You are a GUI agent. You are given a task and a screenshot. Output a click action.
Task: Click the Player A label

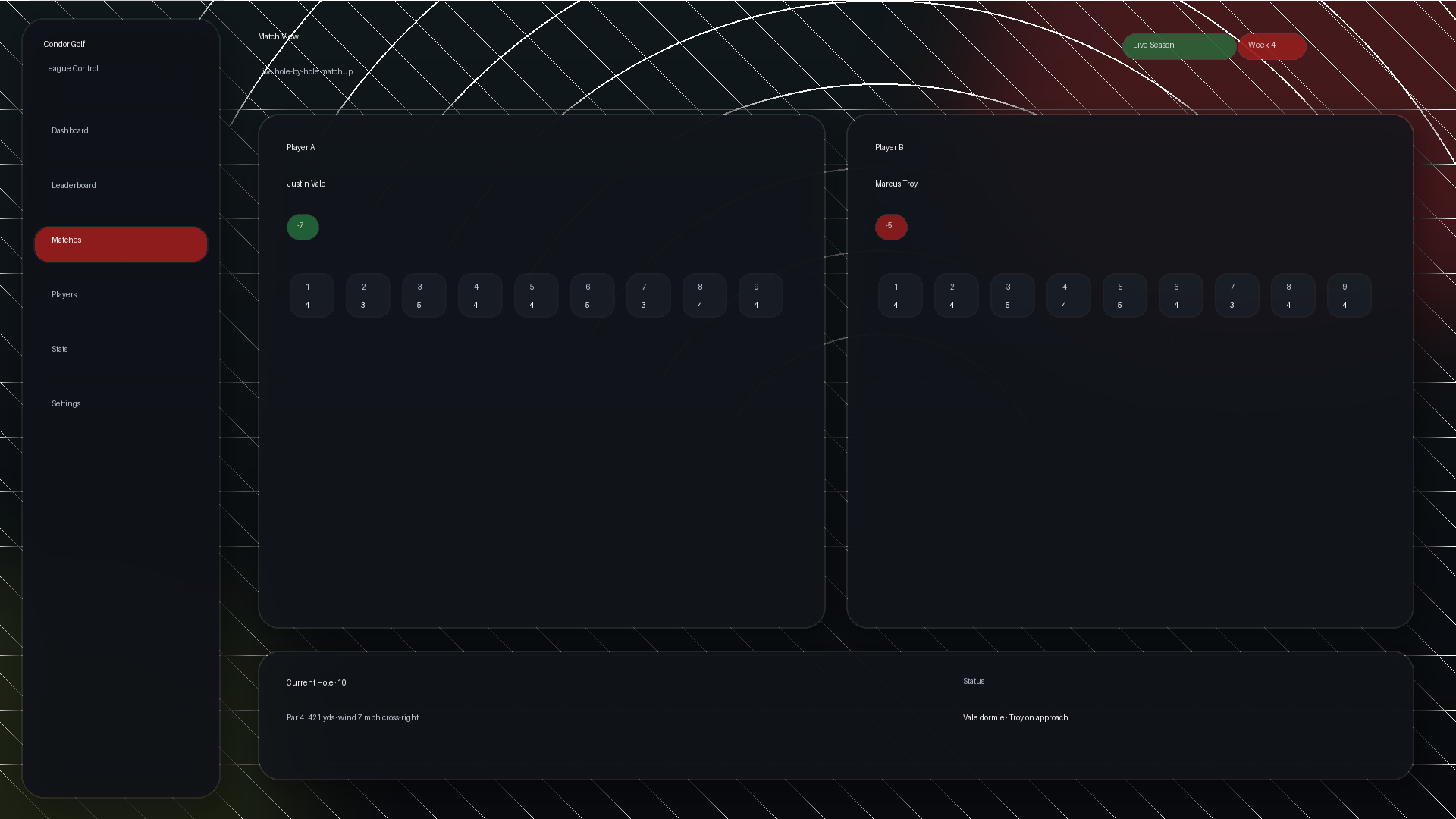click(x=301, y=148)
